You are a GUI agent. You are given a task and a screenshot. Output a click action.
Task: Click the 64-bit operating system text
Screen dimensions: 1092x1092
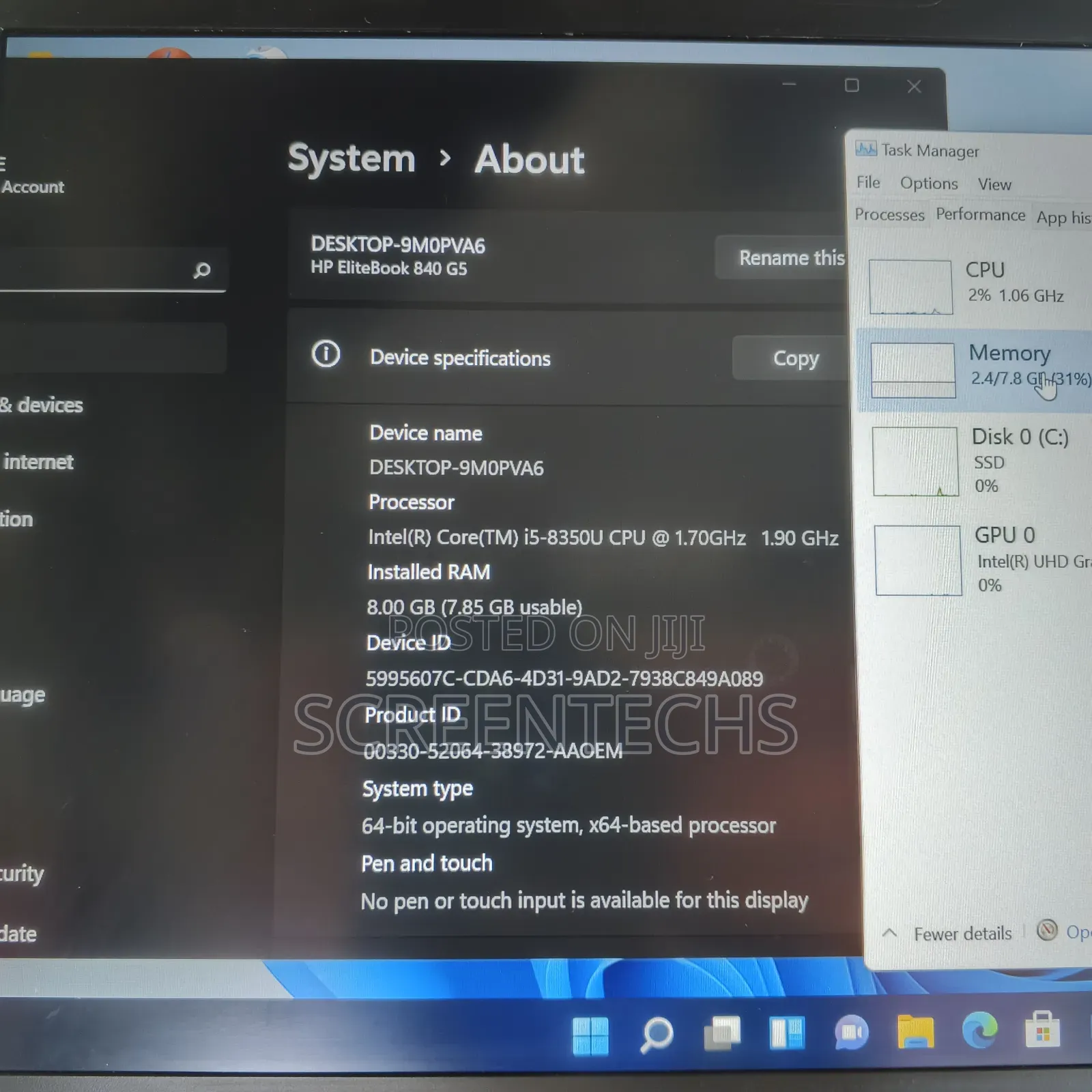(x=569, y=825)
